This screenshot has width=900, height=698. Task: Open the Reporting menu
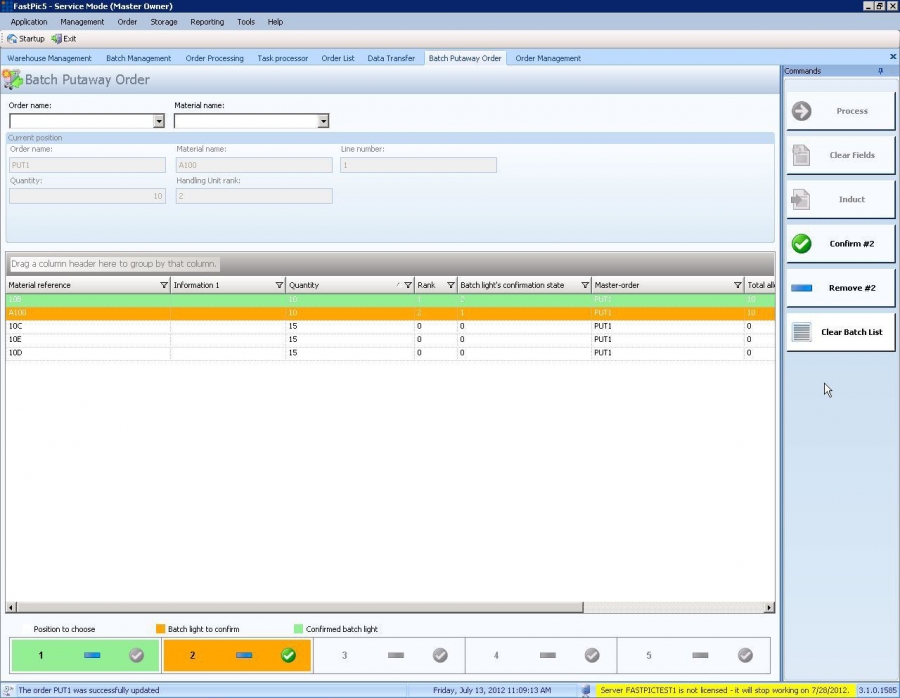[207, 21]
